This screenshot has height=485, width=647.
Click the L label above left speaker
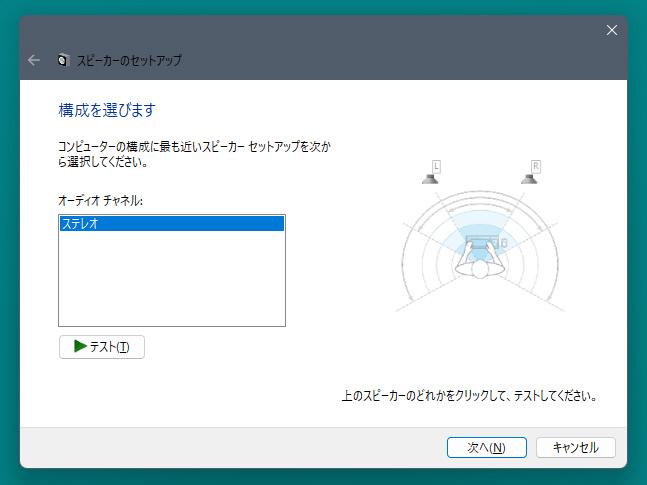pyautogui.click(x=437, y=167)
